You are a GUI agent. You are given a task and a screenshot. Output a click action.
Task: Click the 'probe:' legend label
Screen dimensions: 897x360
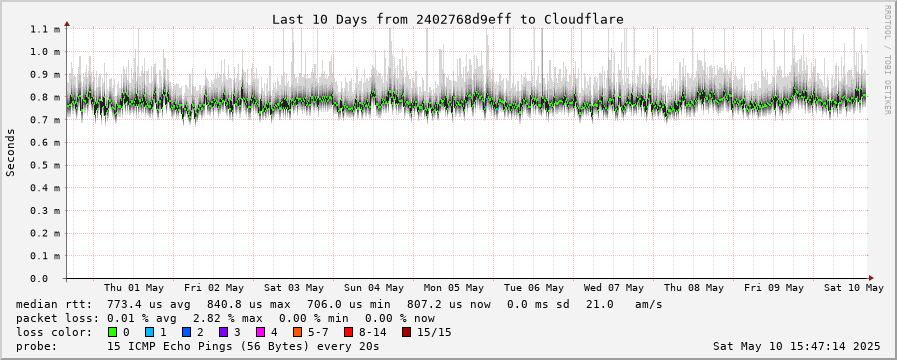(x=37, y=346)
